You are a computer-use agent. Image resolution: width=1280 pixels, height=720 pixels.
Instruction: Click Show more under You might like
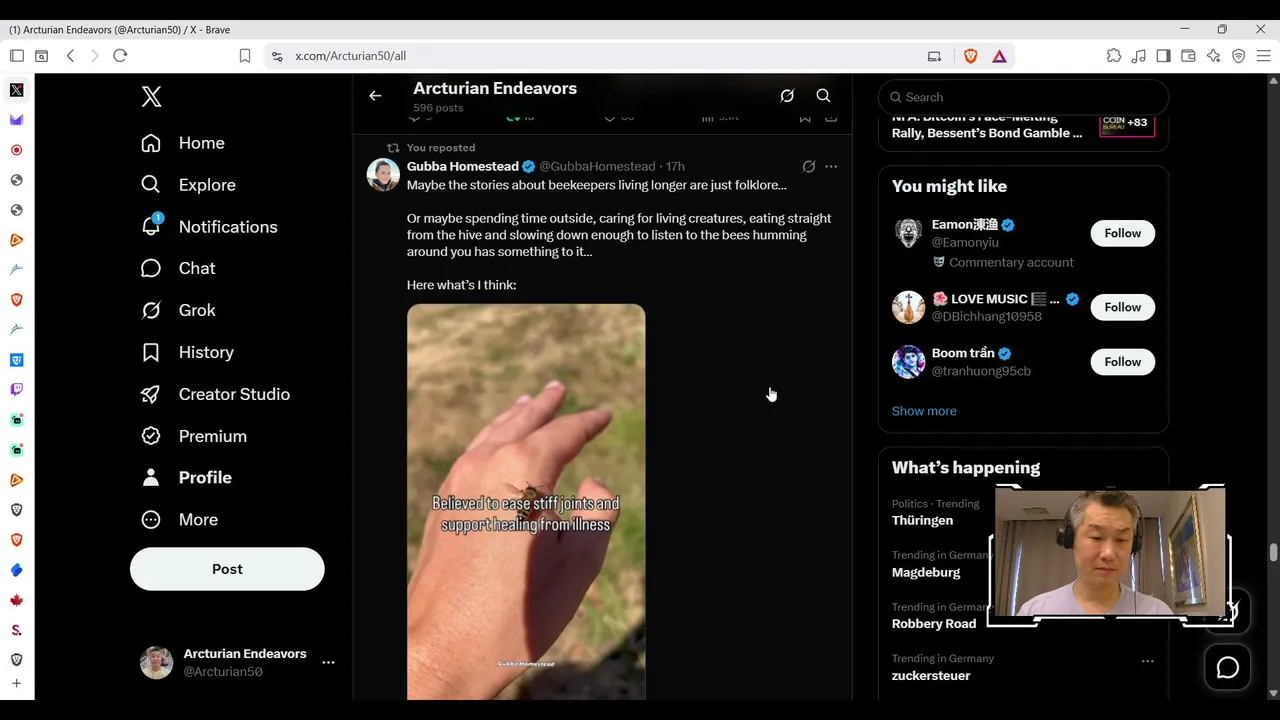tap(924, 411)
